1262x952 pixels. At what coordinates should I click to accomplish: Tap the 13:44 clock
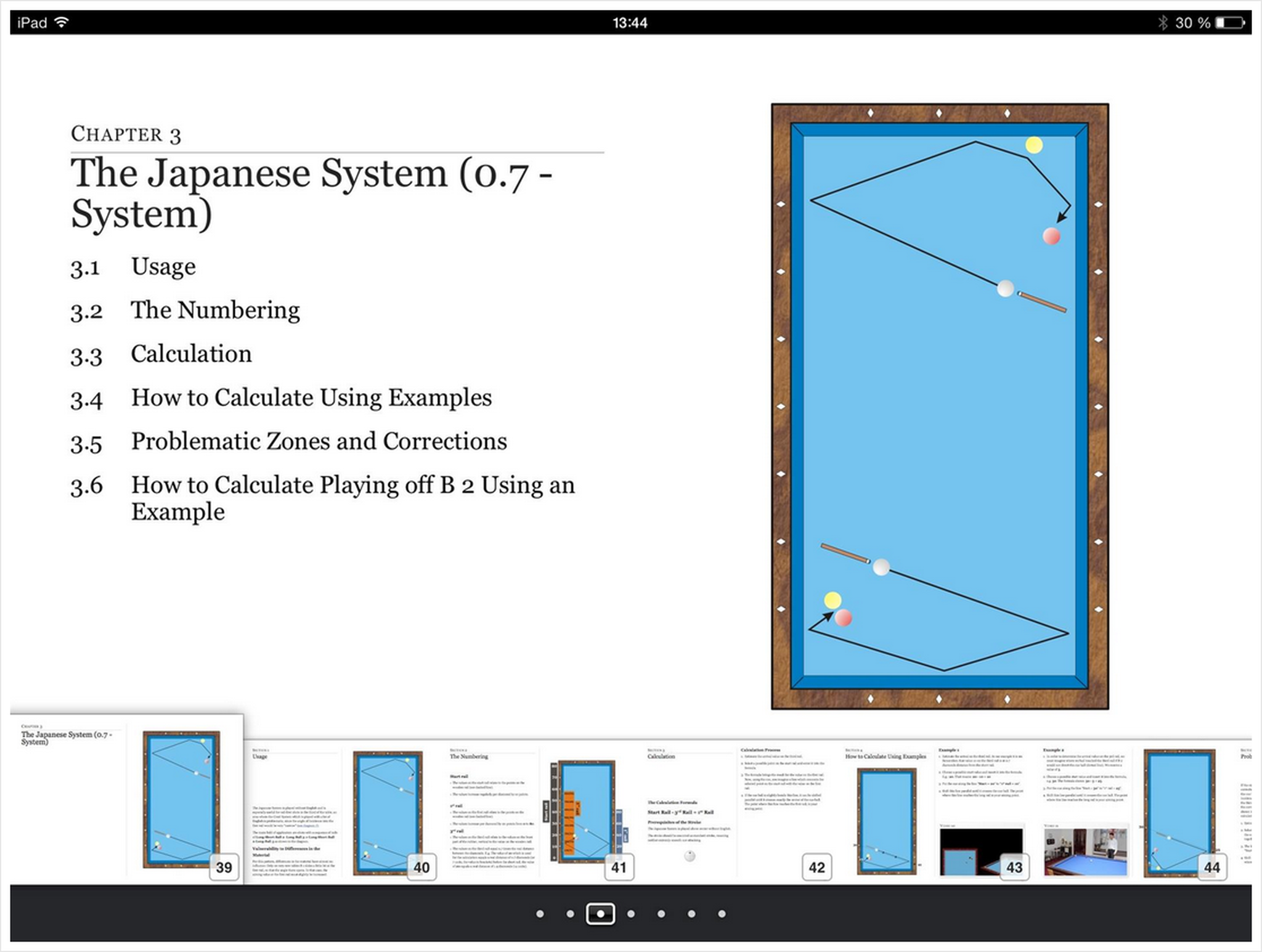[x=630, y=23]
